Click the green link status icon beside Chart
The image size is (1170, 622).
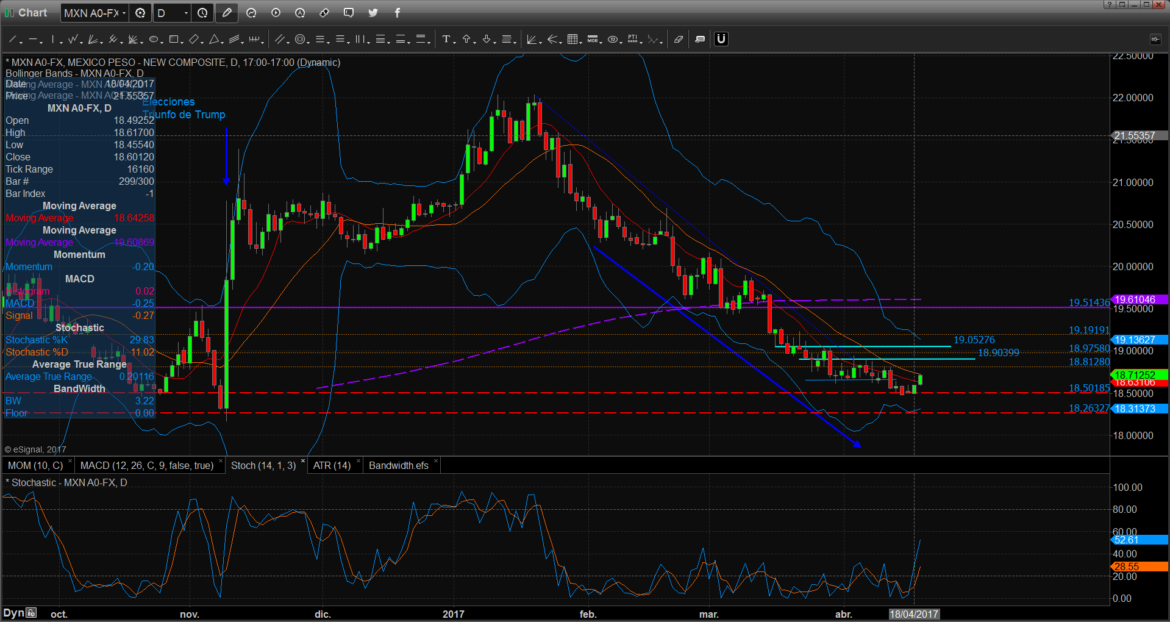(7, 13)
